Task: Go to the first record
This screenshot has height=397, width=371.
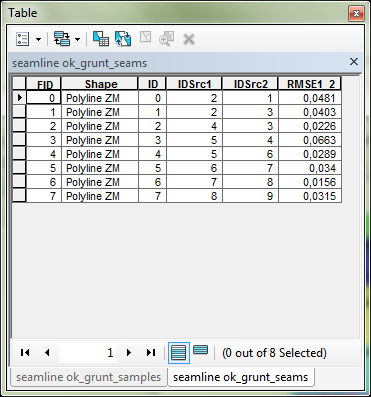Action: (x=25, y=352)
